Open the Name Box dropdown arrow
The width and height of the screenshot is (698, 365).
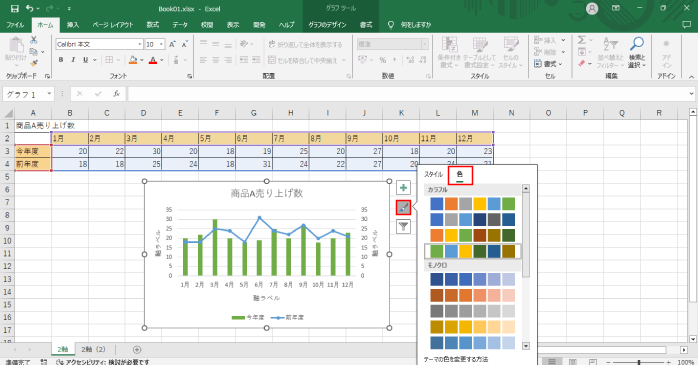click(x=49, y=94)
